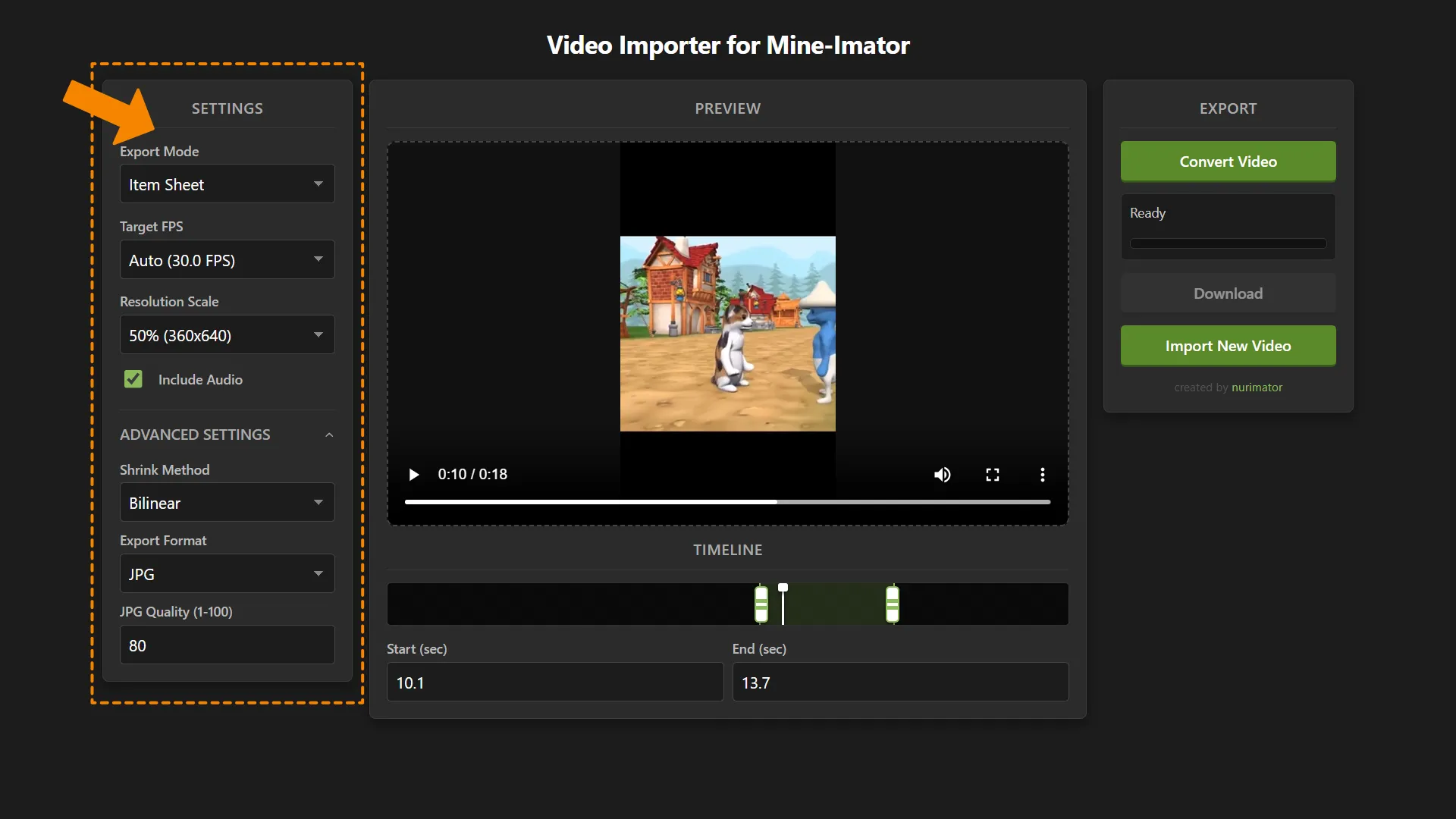Click the Import New Video button
This screenshot has width=1456, height=819.
[x=1228, y=346]
